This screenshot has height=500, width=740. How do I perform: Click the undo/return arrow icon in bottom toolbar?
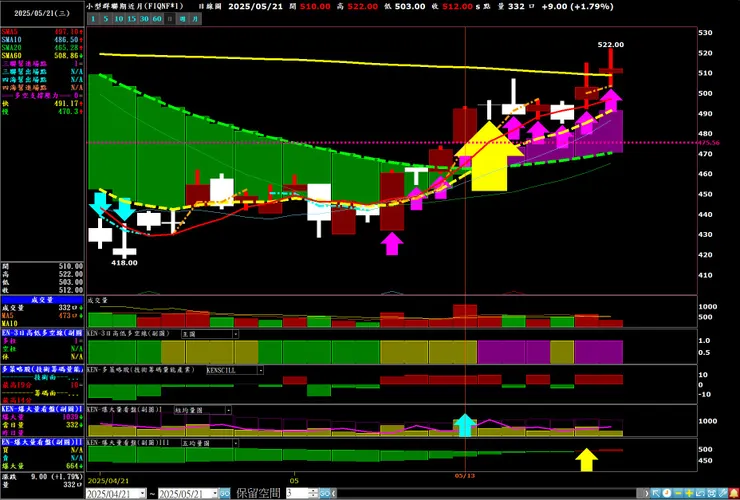pos(700,493)
